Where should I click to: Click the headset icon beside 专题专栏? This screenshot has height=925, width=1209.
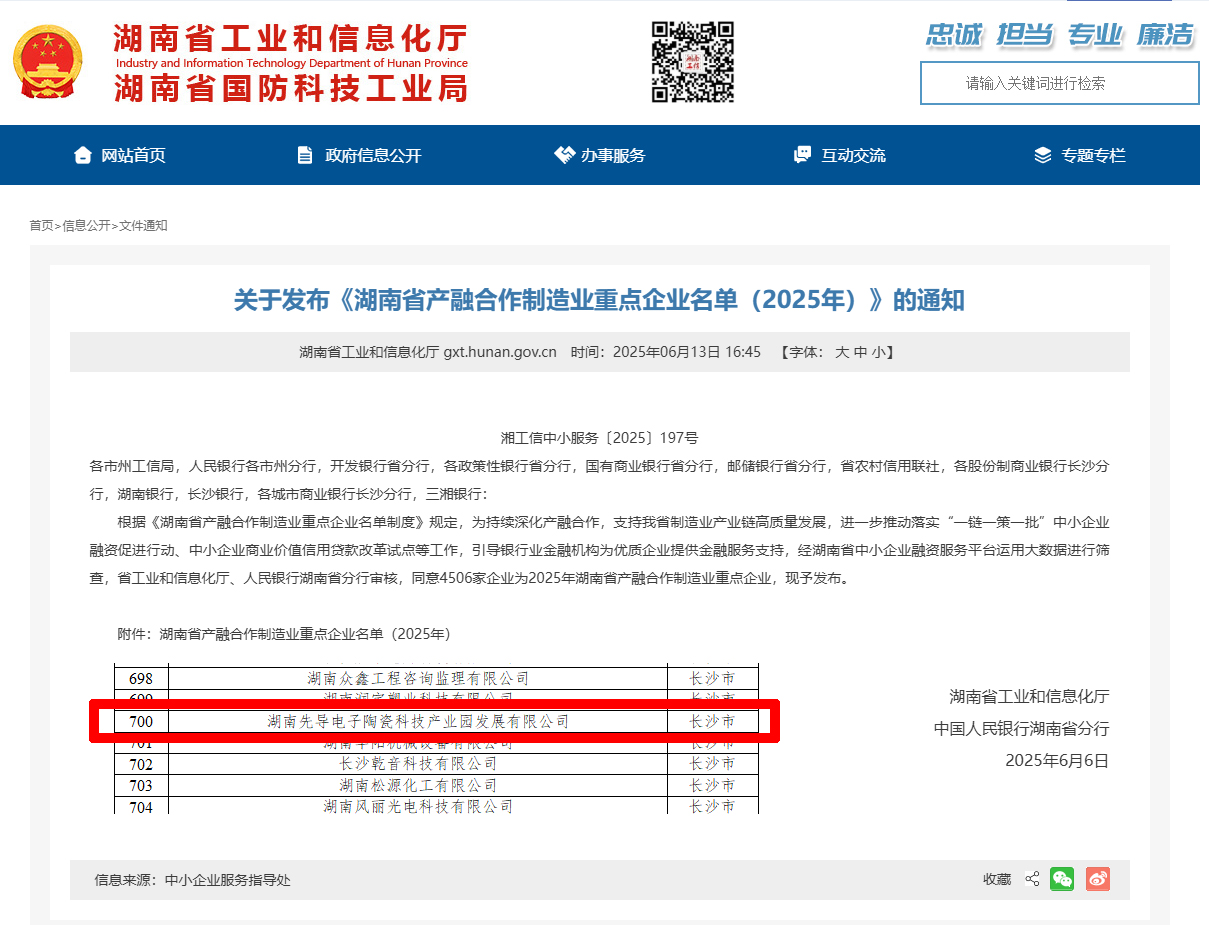1040,155
